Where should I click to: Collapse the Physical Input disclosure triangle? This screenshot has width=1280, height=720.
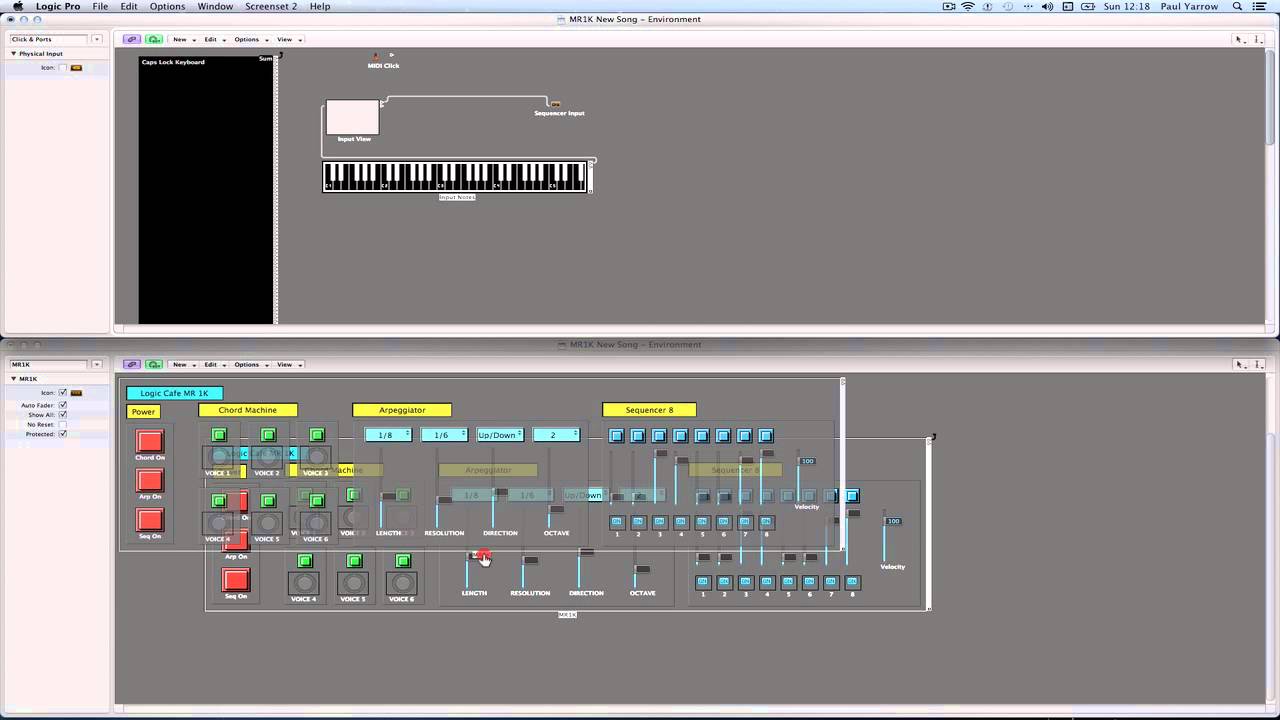pyautogui.click(x=14, y=54)
